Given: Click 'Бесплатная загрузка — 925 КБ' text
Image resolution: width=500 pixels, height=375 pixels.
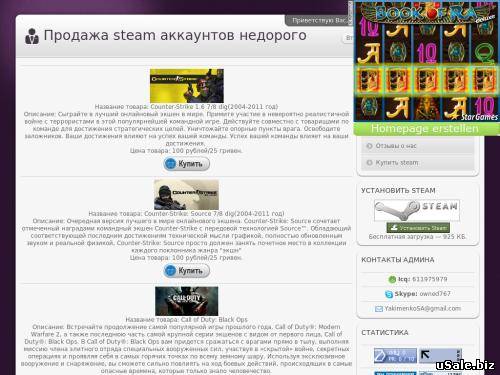Looking at the screenshot, I should (x=418, y=237).
